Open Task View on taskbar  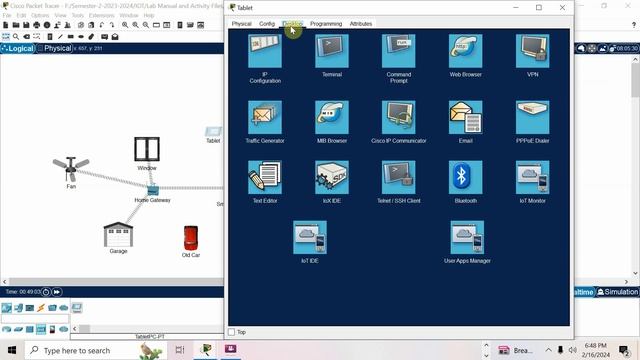[x=180, y=350]
